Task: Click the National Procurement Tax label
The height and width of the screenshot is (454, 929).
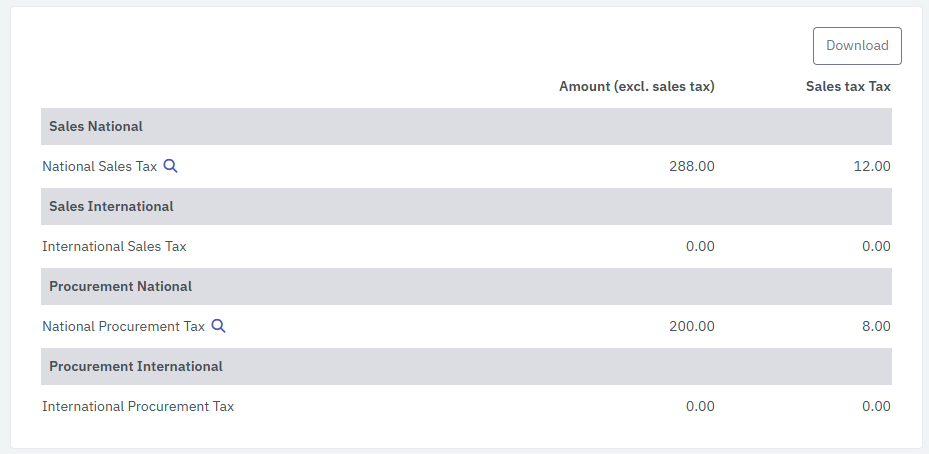Action: pos(123,327)
